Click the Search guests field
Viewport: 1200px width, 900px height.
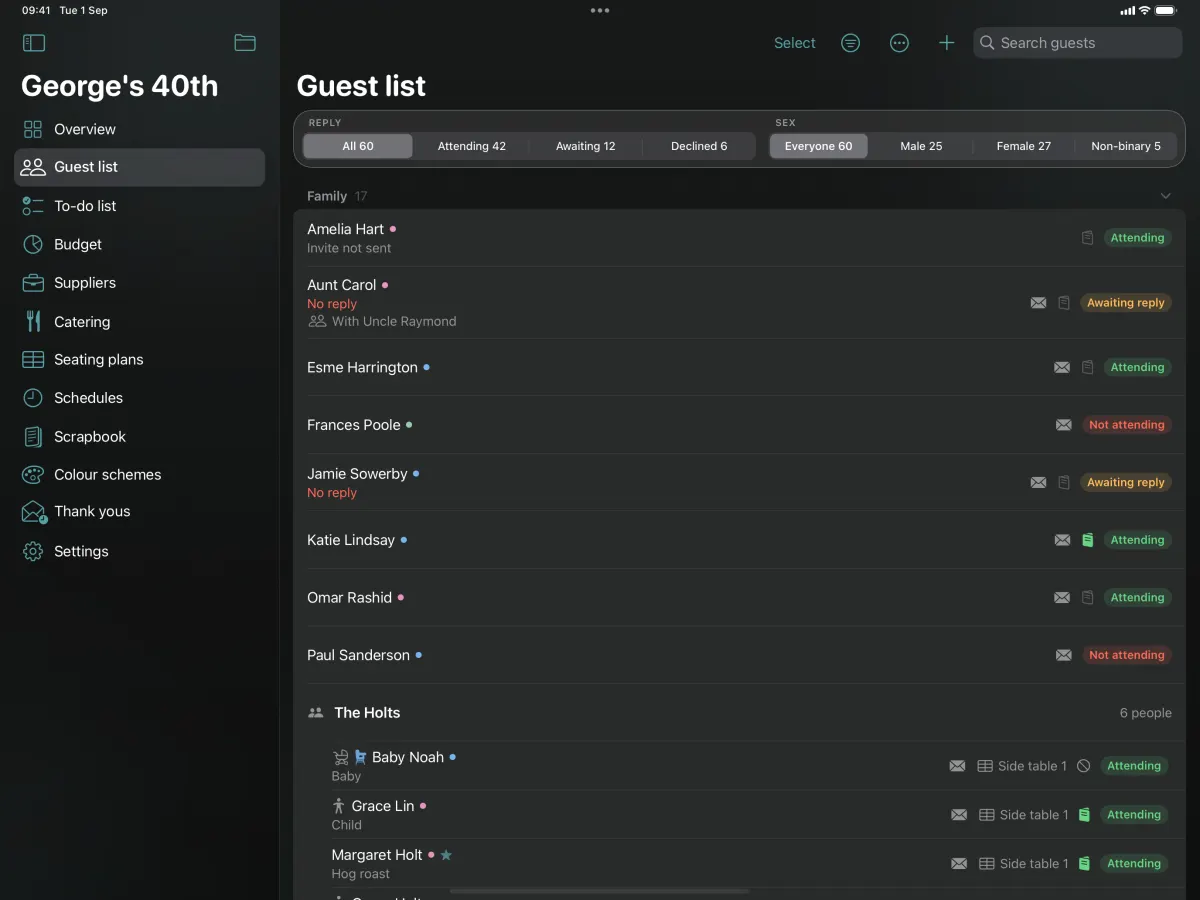pyautogui.click(x=1078, y=43)
